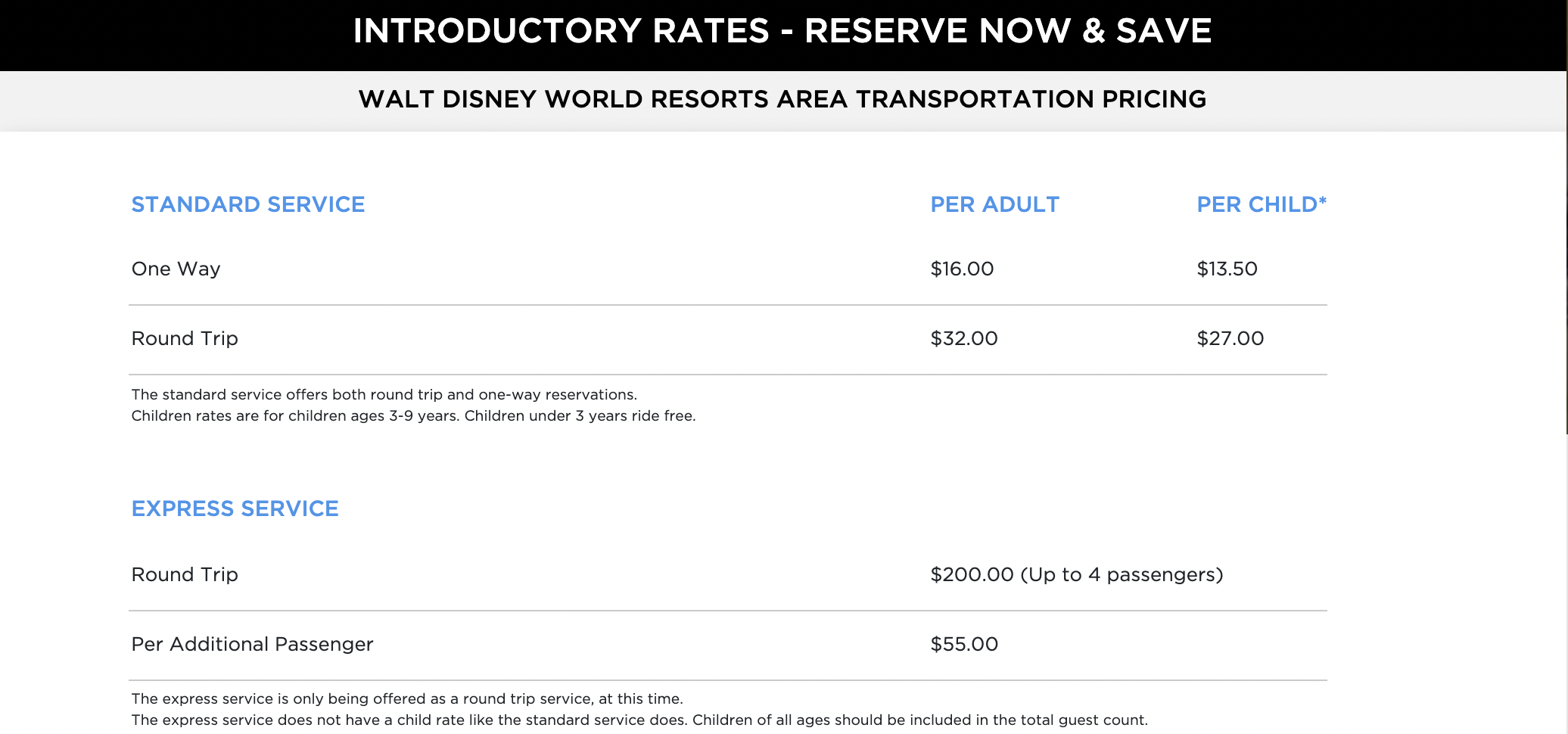Screen dimensions: 1568x734
Task: Click the page's vertical scrollbar
Action: click(1566, 217)
